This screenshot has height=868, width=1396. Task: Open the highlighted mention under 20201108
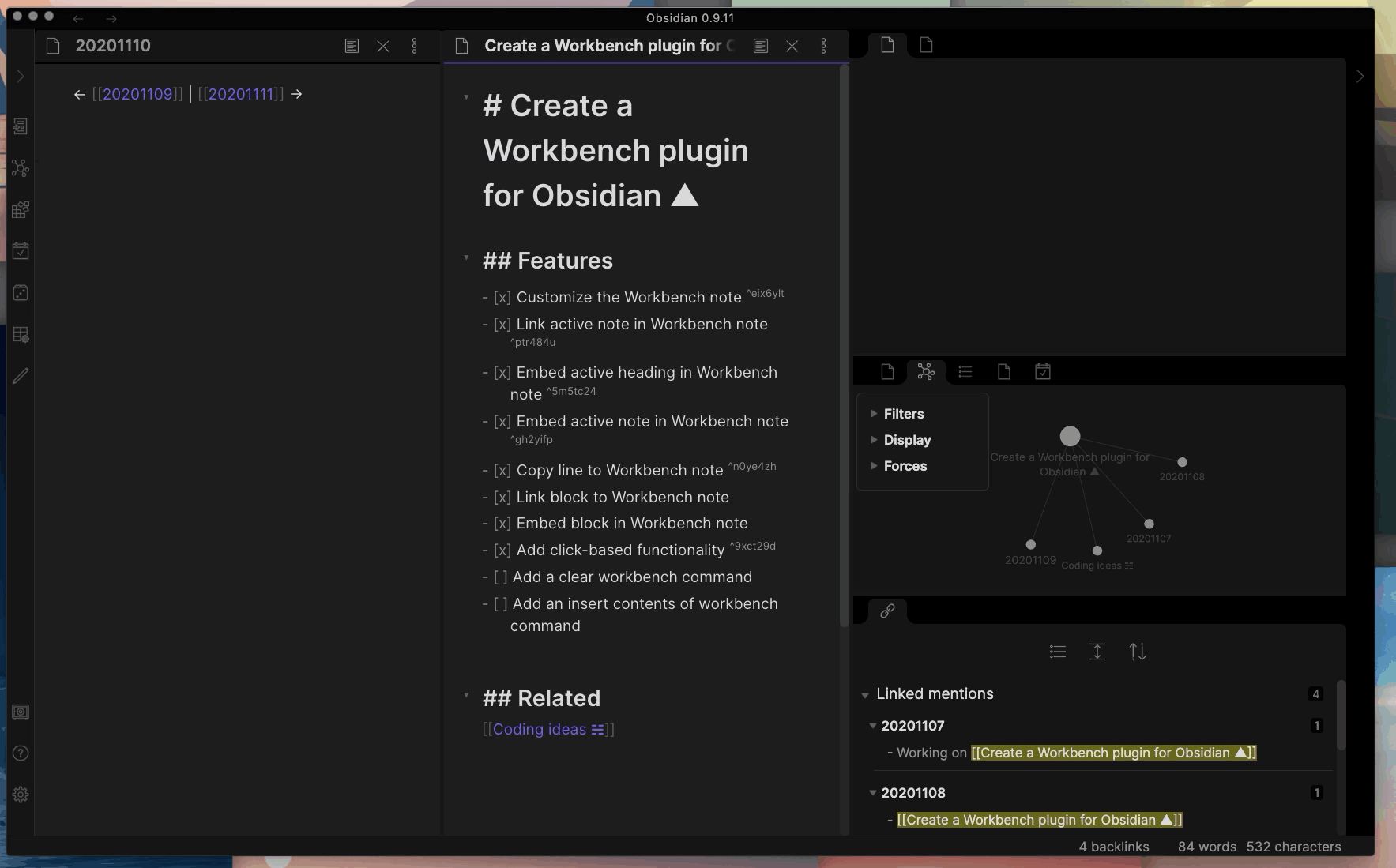1040,820
